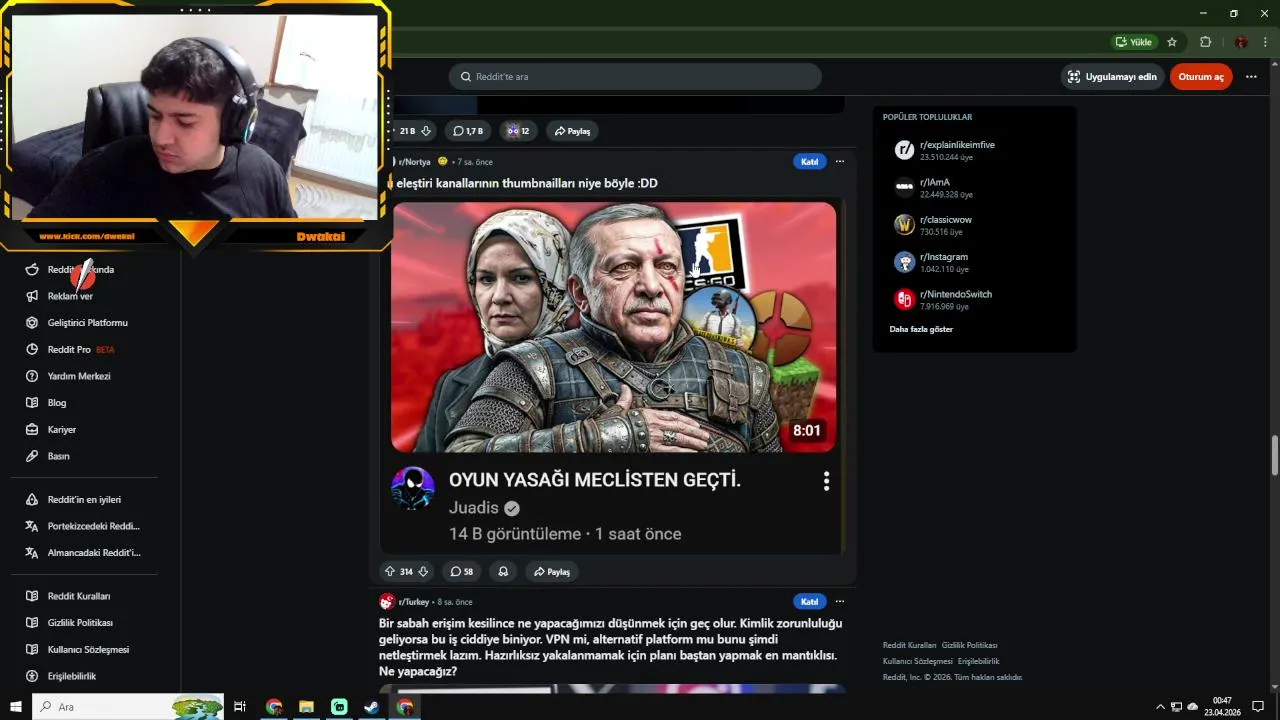The width and height of the screenshot is (1280, 720).
Task: Click the Oturum aç login button
Action: [1201, 77]
